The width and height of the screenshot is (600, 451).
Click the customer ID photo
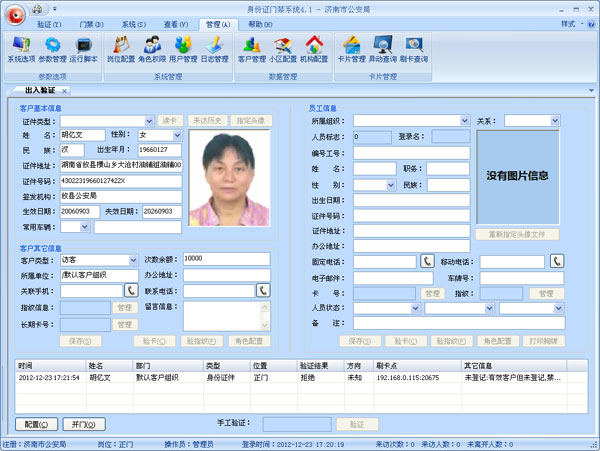tap(229, 178)
